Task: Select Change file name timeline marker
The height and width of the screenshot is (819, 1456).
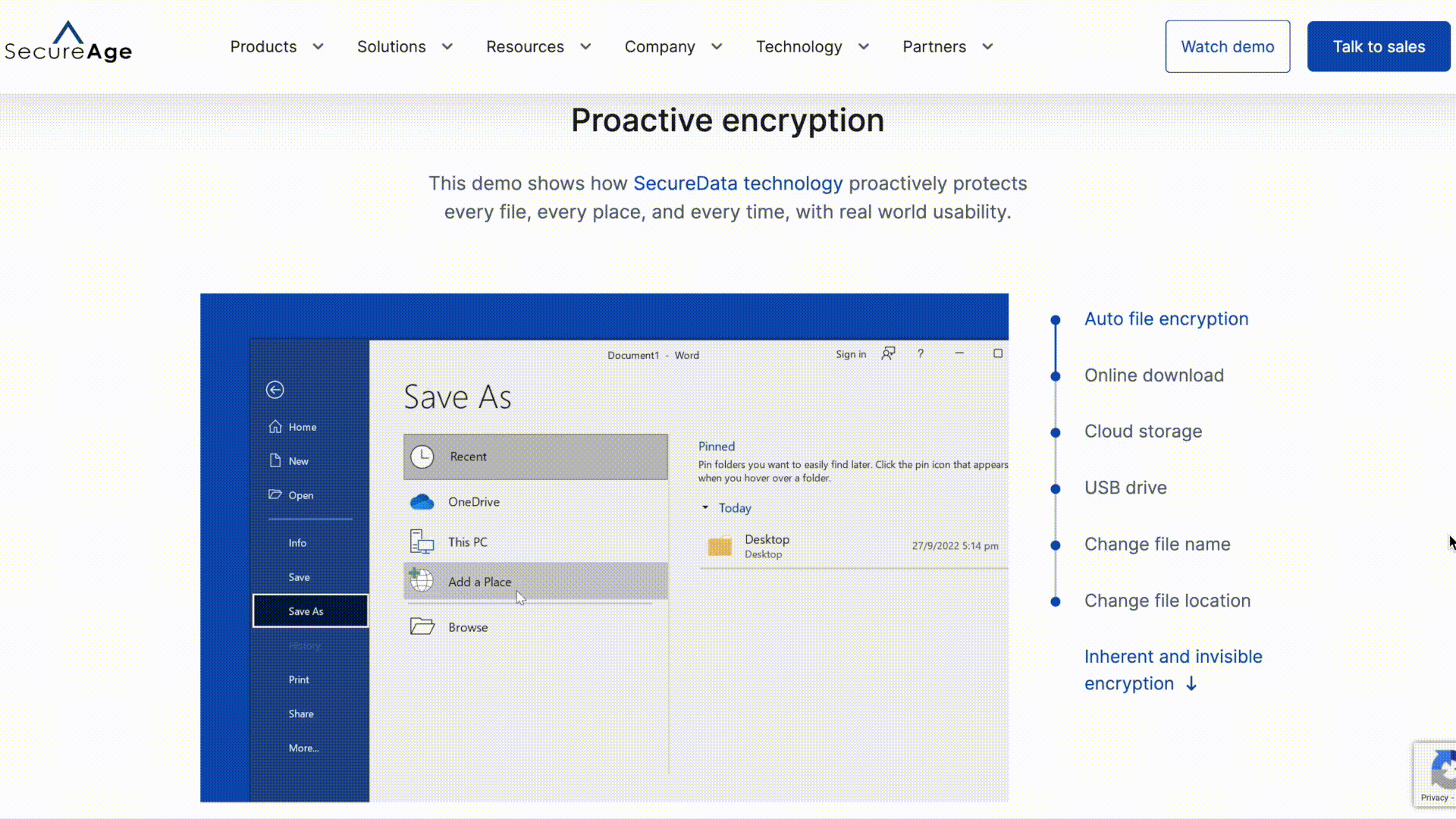Action: point(1056,545)
